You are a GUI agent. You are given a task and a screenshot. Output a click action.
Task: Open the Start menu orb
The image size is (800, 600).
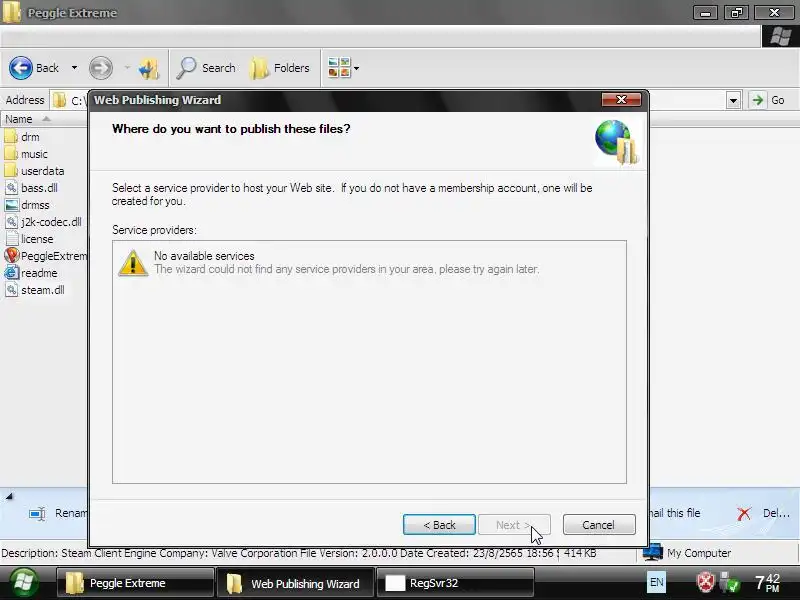pos(23,583)
